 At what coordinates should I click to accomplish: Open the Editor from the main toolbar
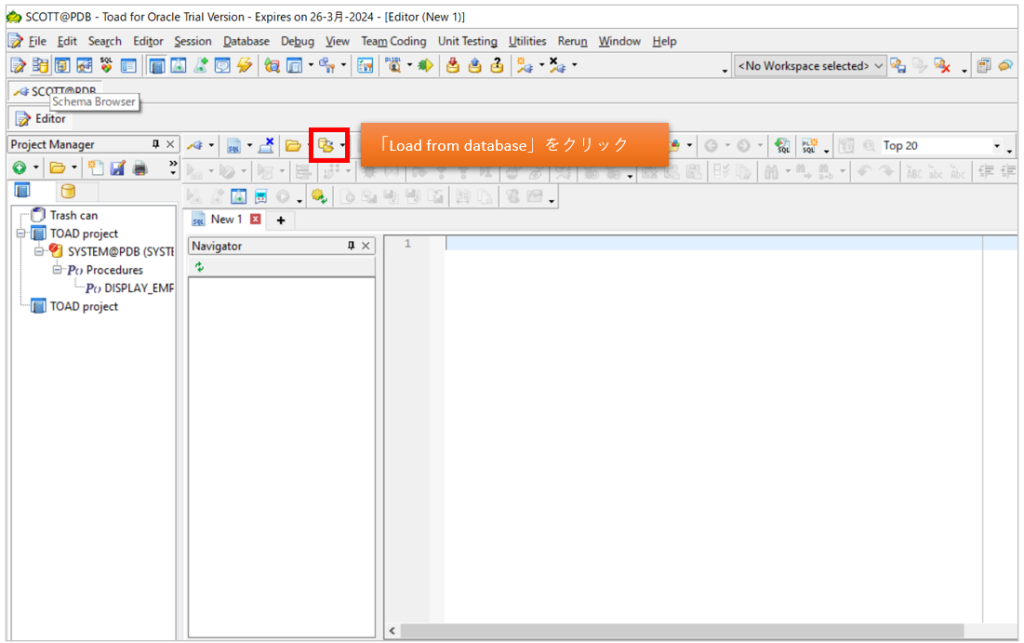(x=18, y=65)
